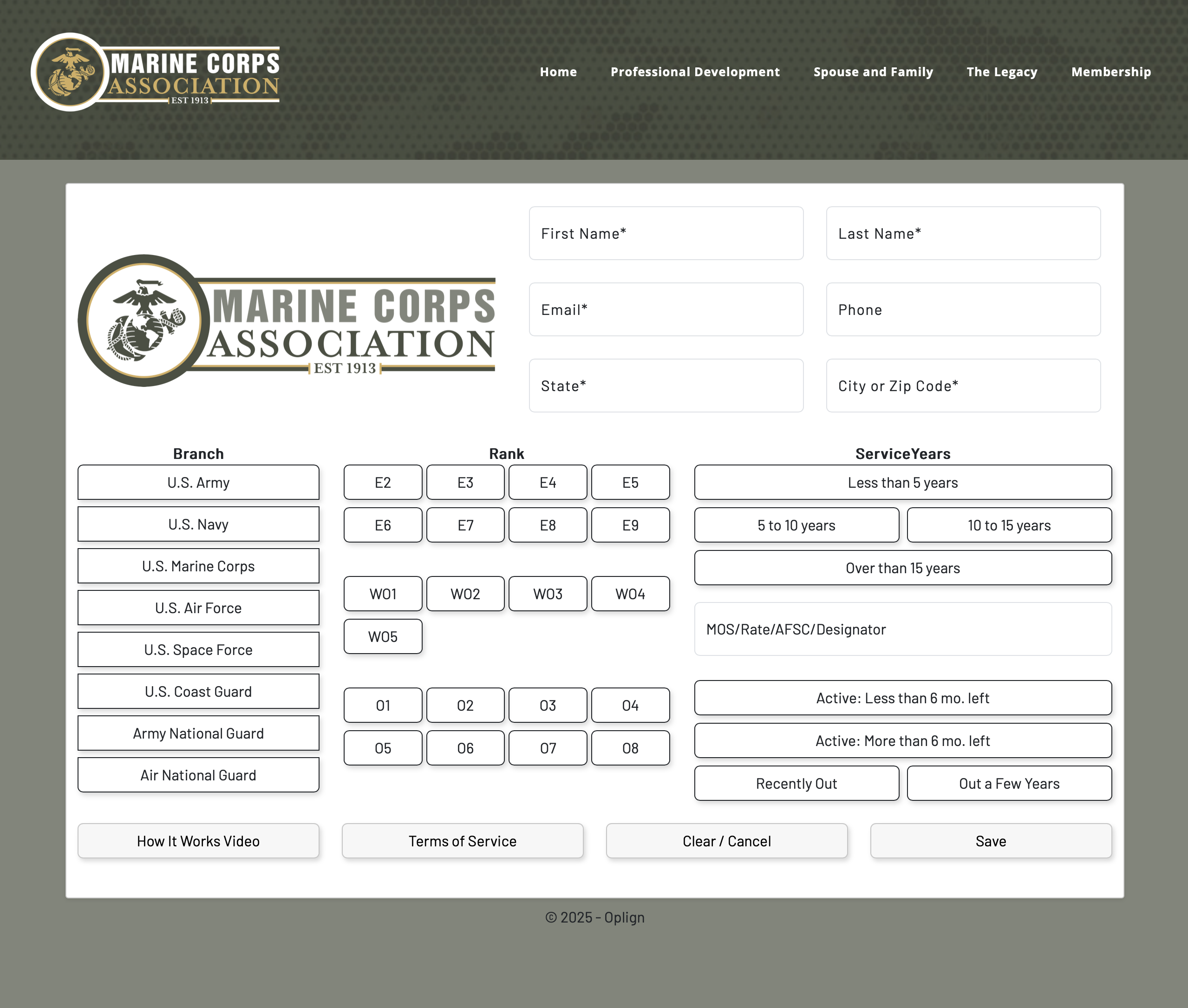Select Active: Less than 6 mo. left
Screen dimensions: 1188x1008
coord(903,698)
